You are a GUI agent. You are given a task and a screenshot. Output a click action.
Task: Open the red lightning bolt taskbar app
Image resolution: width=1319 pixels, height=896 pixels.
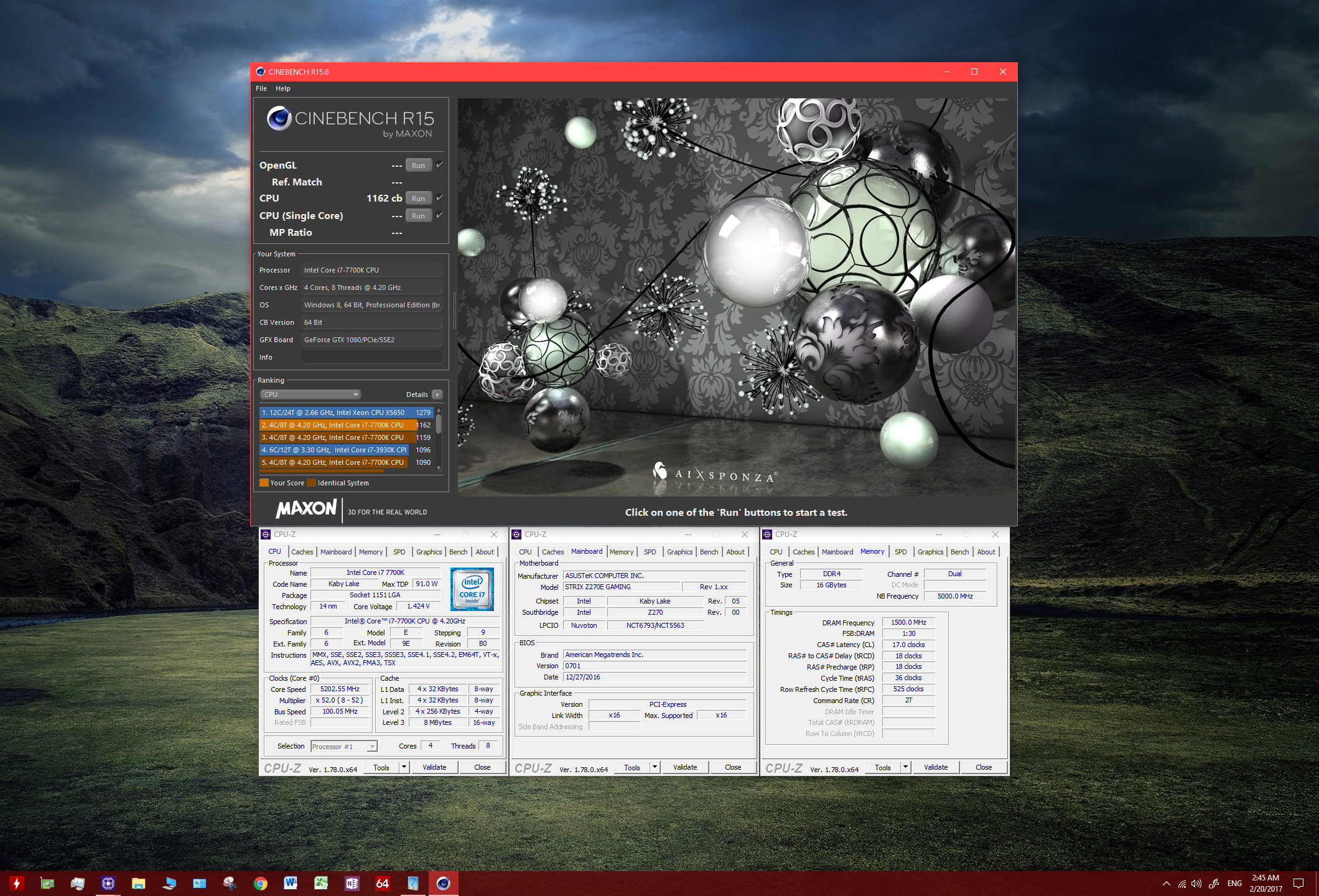coord(17,883)
